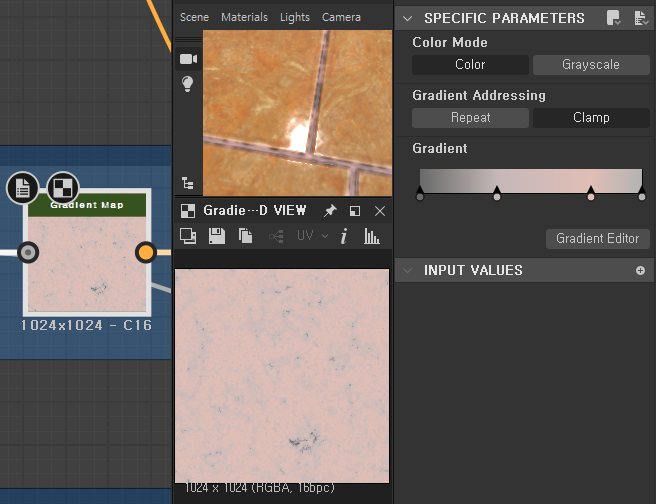Open the Camera menu
The image size is (656, 504).
[x=341, y=17]
